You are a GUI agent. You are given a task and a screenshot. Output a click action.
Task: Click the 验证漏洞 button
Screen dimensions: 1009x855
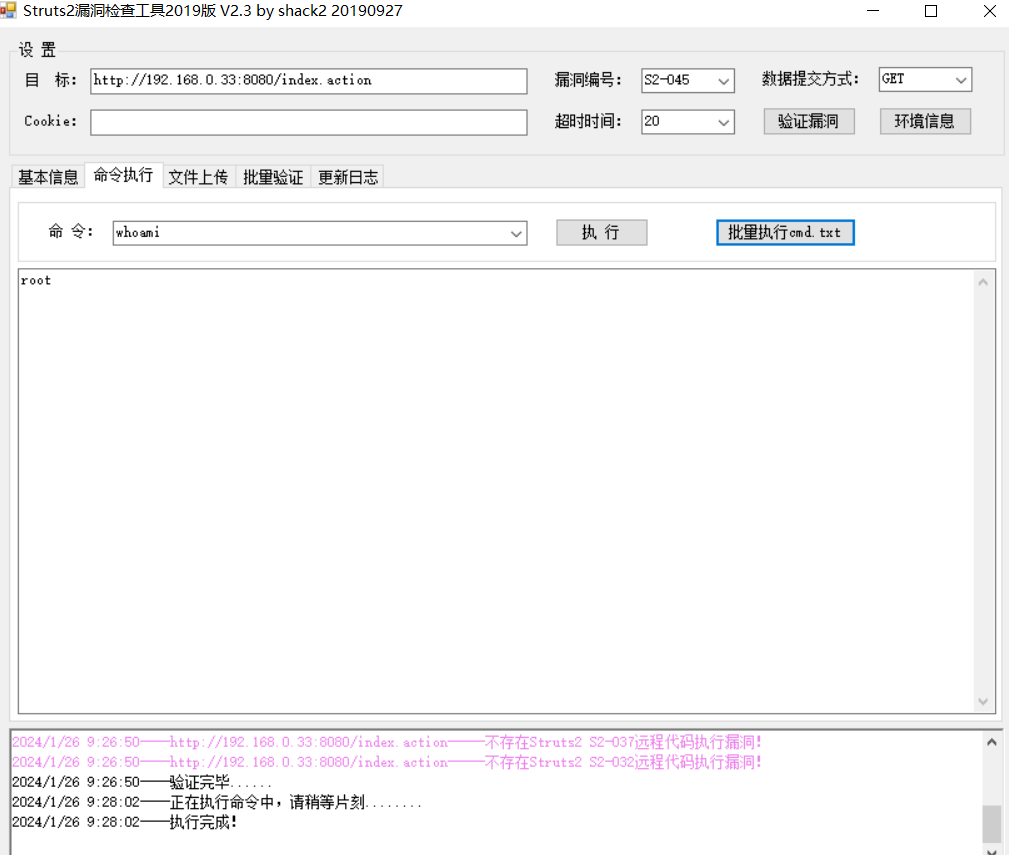point(809,121)
